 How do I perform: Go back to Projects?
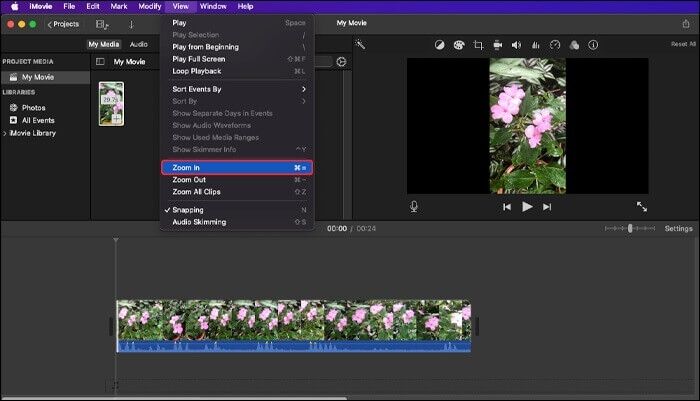click(x=63, y=24)
